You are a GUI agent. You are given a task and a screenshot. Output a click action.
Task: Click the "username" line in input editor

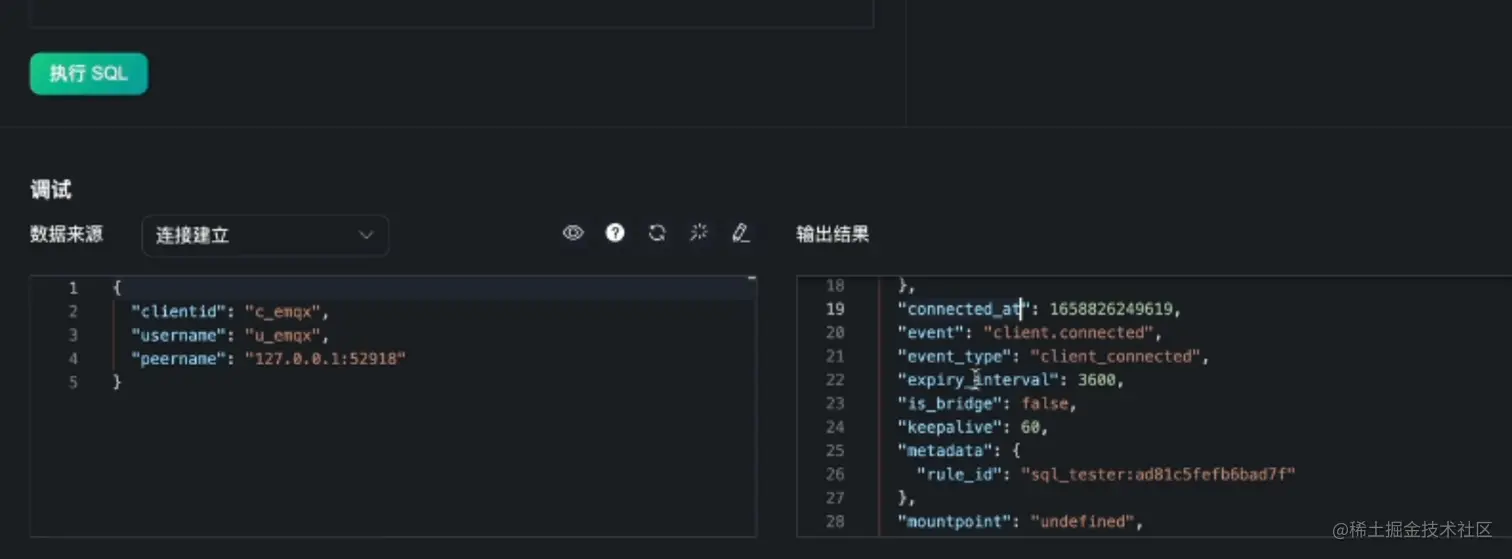(230, 335)
